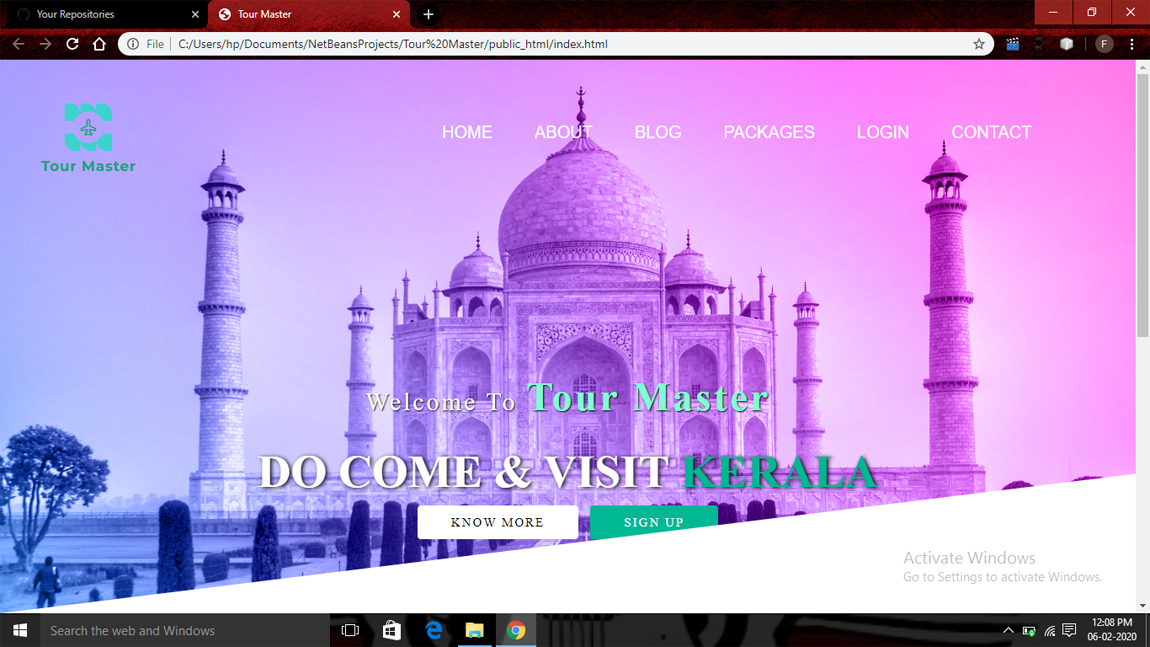Screen dimensions: 1150x647
Task: Reload the page with the refresh icon
Action: pyautogui.click(x=71, y=43)
